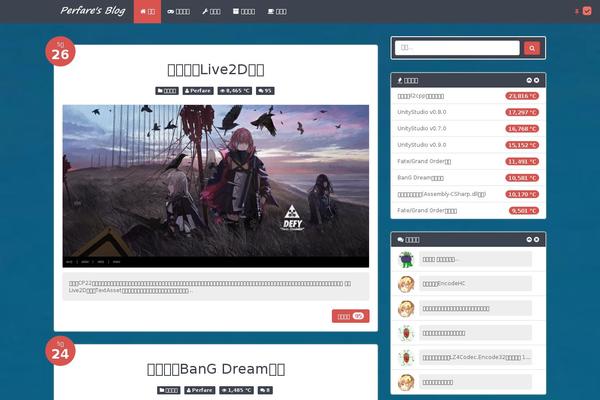This screenshot has width=600, height=400.
Task: Click the 8 comments tag under the BanG Dream title
Action: coord(265,390)
